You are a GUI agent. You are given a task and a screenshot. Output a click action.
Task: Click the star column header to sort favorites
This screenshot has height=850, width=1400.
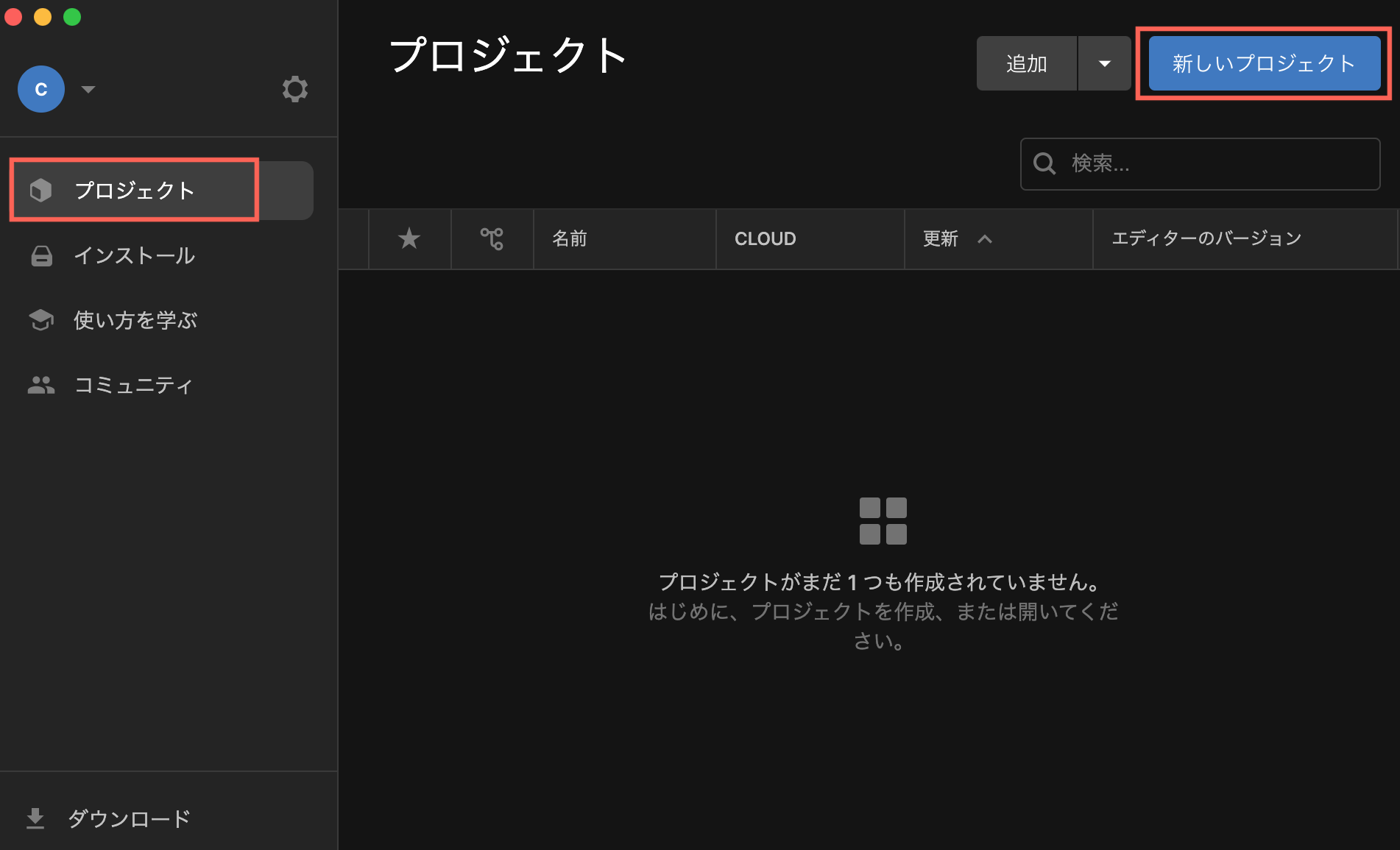(x=409, y=238)
